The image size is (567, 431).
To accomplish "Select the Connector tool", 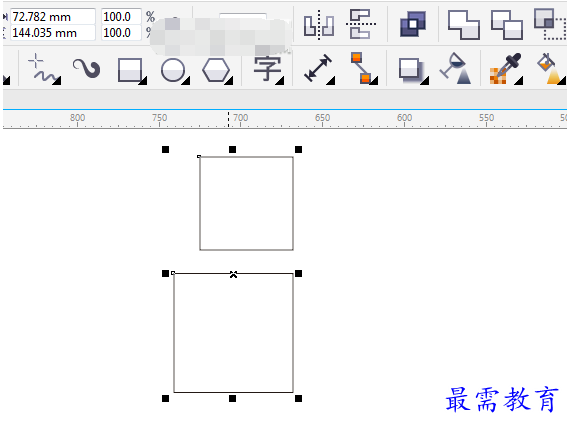I will pos(363,69).
